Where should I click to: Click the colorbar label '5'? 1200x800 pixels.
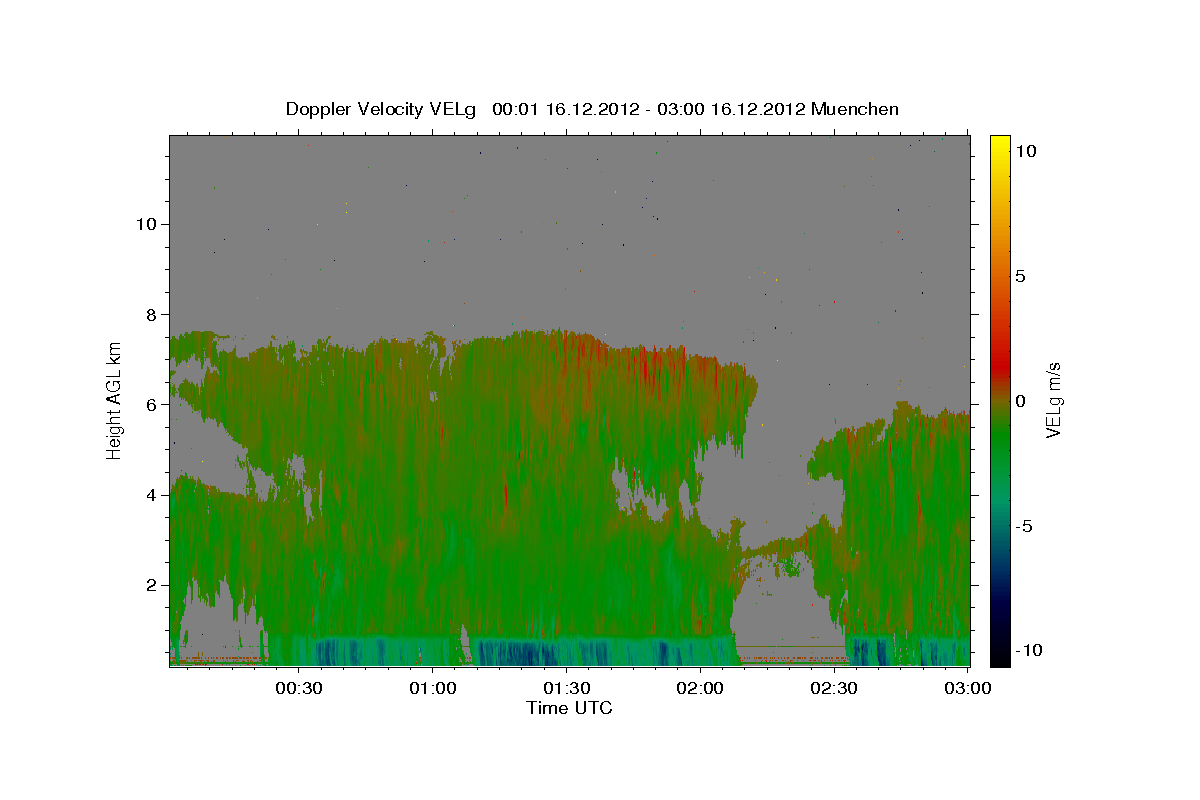click(x=1021, y=276)
